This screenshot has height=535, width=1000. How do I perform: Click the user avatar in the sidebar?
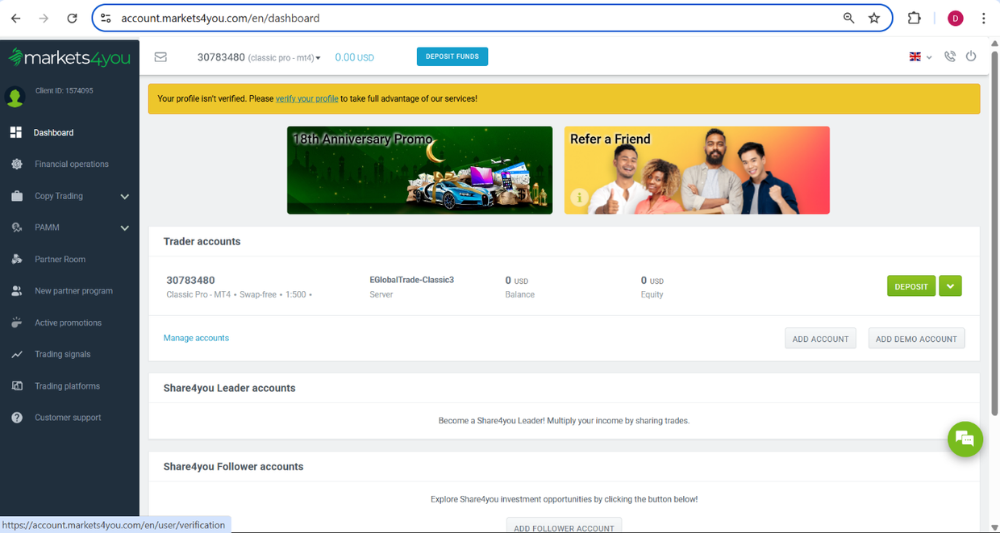point(15,97)
